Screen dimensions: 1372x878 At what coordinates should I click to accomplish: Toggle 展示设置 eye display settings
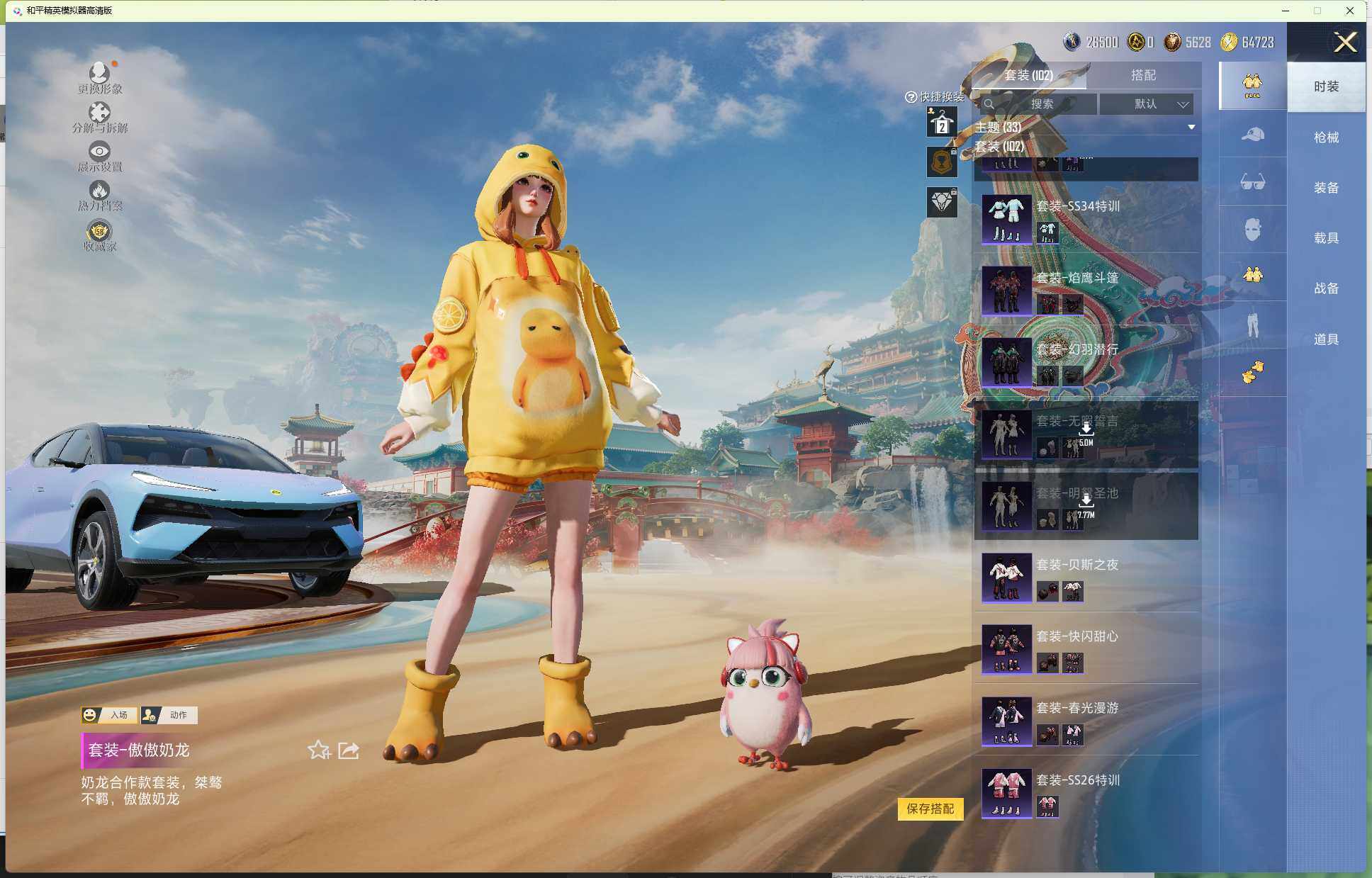coord(99,151)
